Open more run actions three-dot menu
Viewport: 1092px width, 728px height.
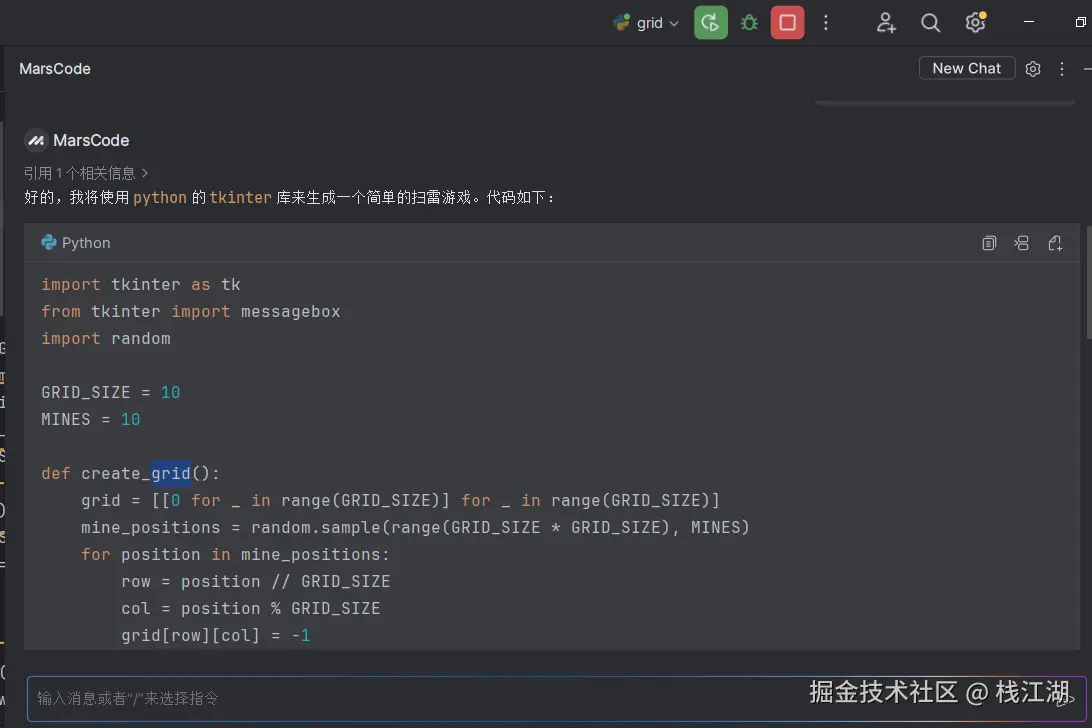[x=826, y=23]
